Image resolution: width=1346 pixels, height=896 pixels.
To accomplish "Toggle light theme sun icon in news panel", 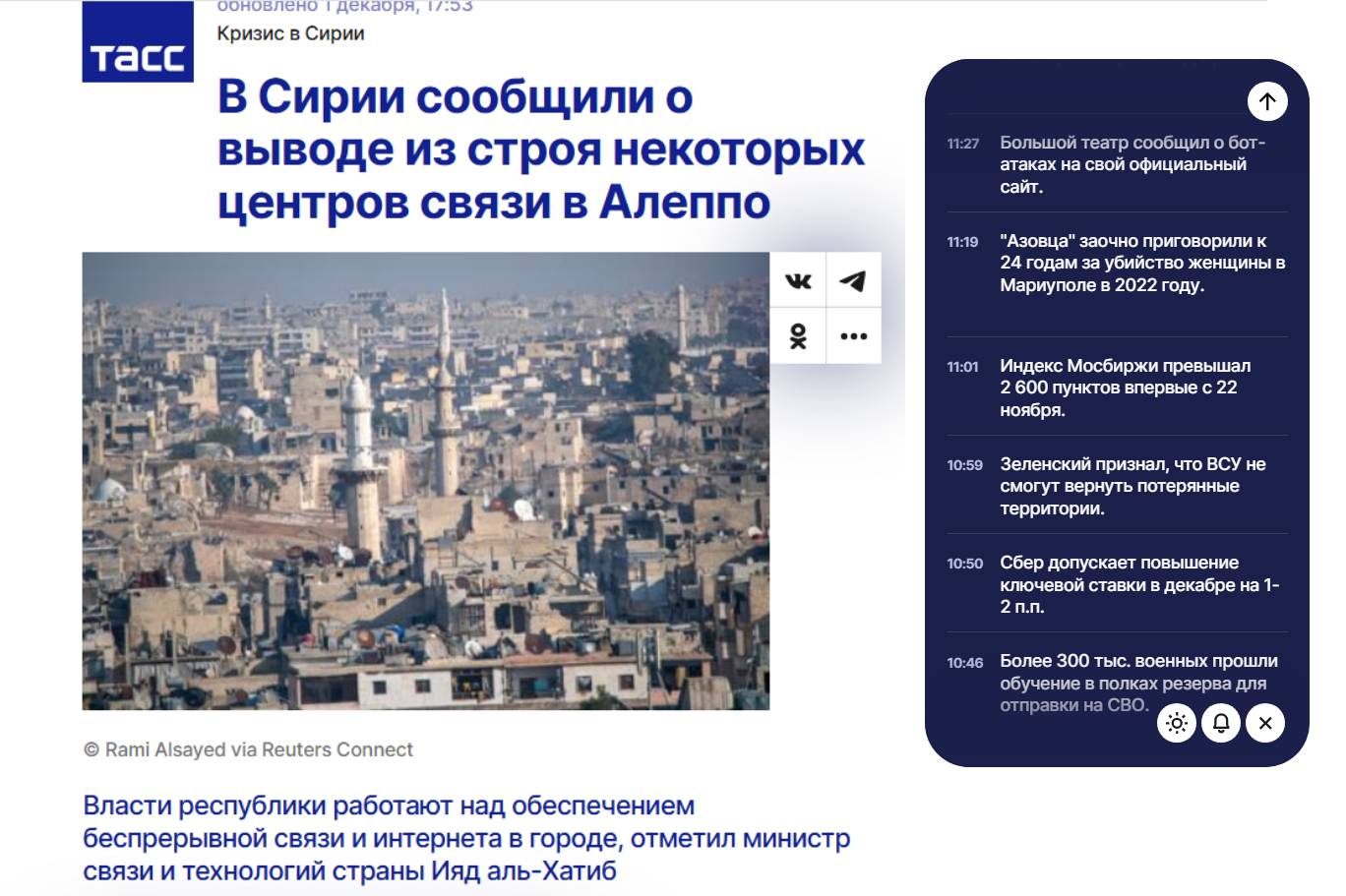I will 1177,724.
